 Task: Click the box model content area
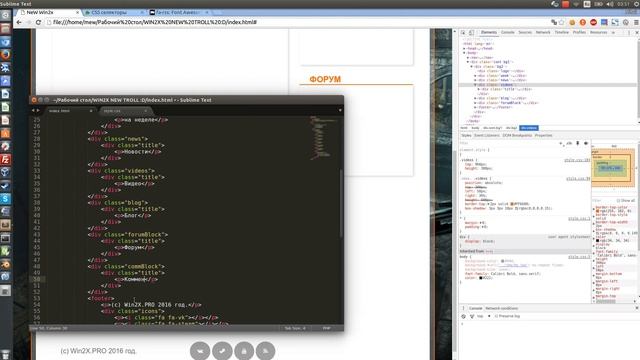tap(610, 168)
